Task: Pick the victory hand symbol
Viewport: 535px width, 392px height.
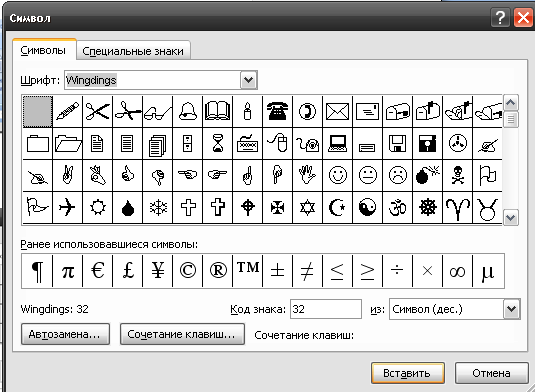Action: 68,175
